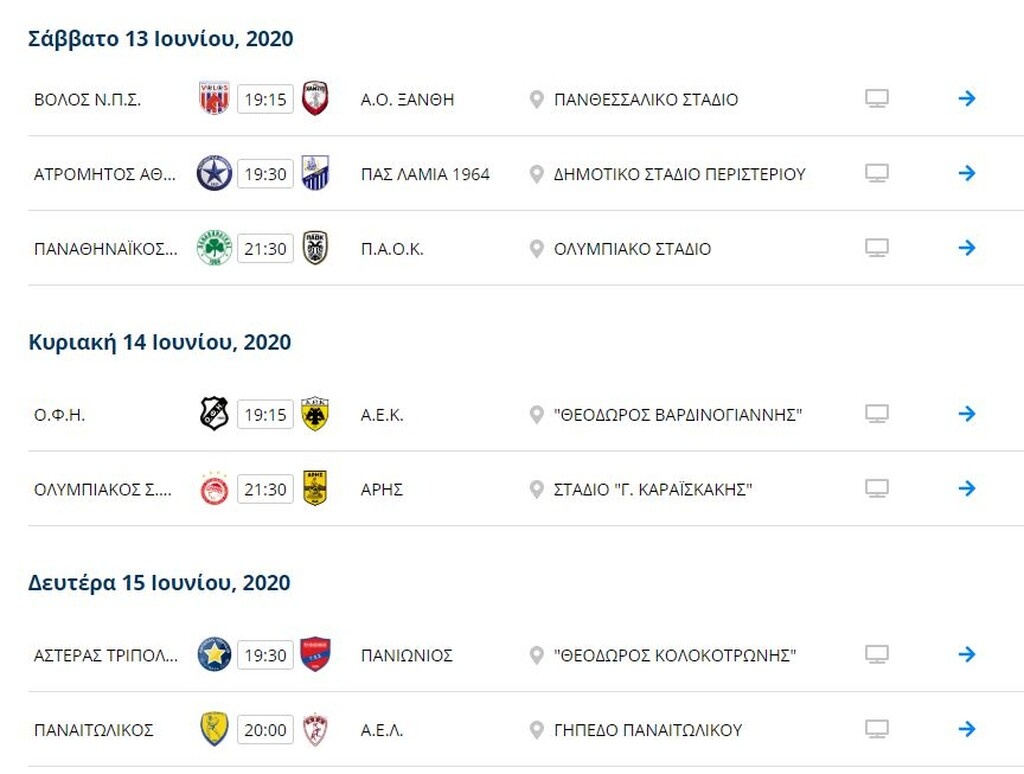The height and width of the screenshot is (774, 1024).
Task: Click the Σάββατο 13 Ιουνίου, 2020 heading
Action: (x=160, y=39)
